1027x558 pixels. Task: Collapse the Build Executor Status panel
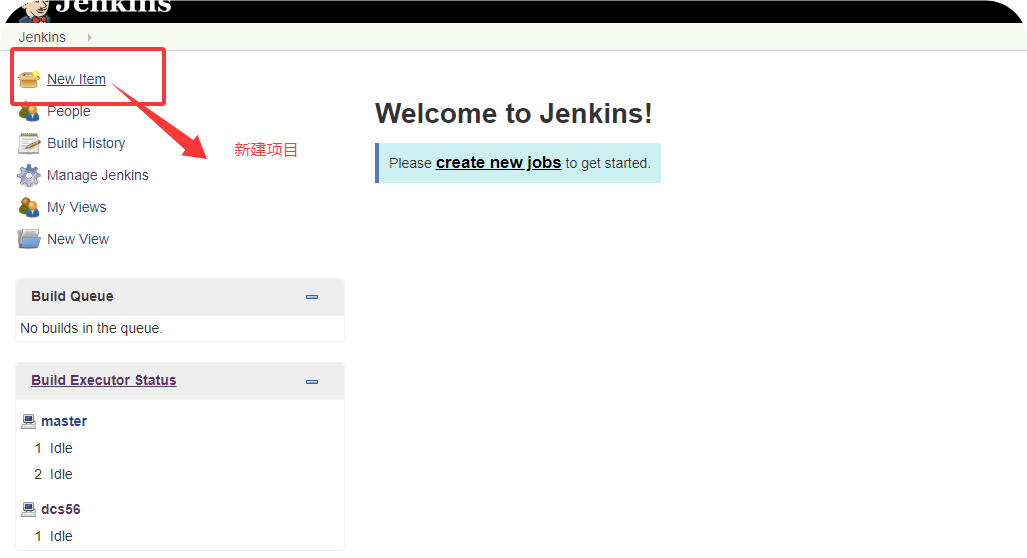tap(312, 381)
